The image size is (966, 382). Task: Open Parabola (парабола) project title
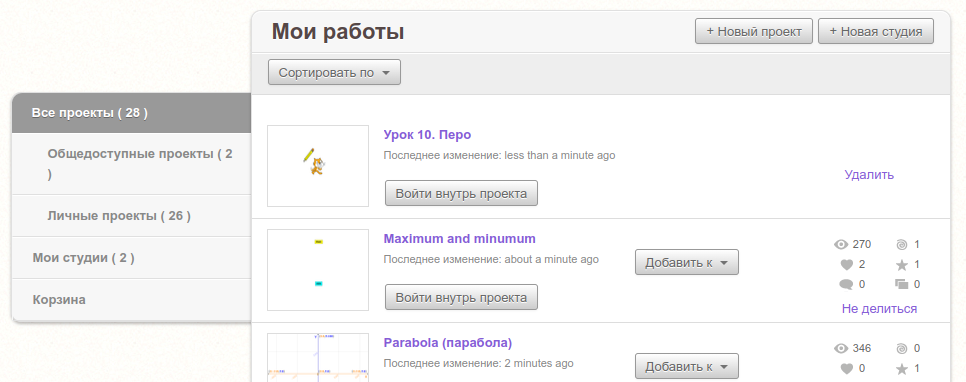[448, 343]
